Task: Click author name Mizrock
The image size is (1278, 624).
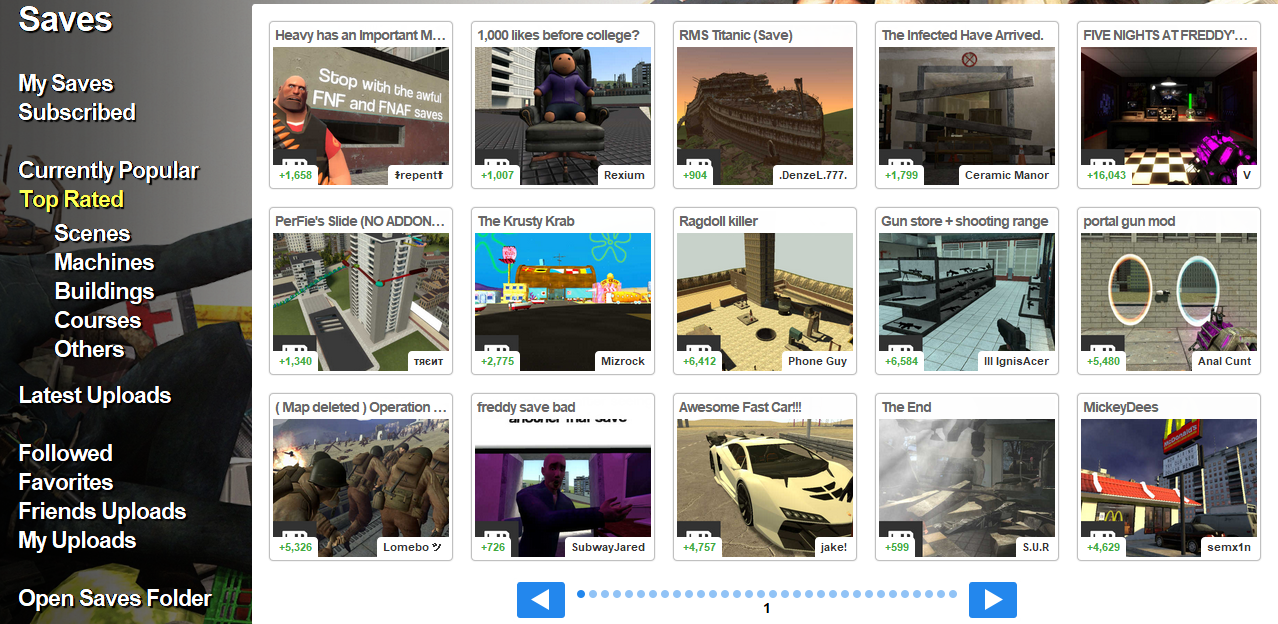Action: (x=623, y=361)
